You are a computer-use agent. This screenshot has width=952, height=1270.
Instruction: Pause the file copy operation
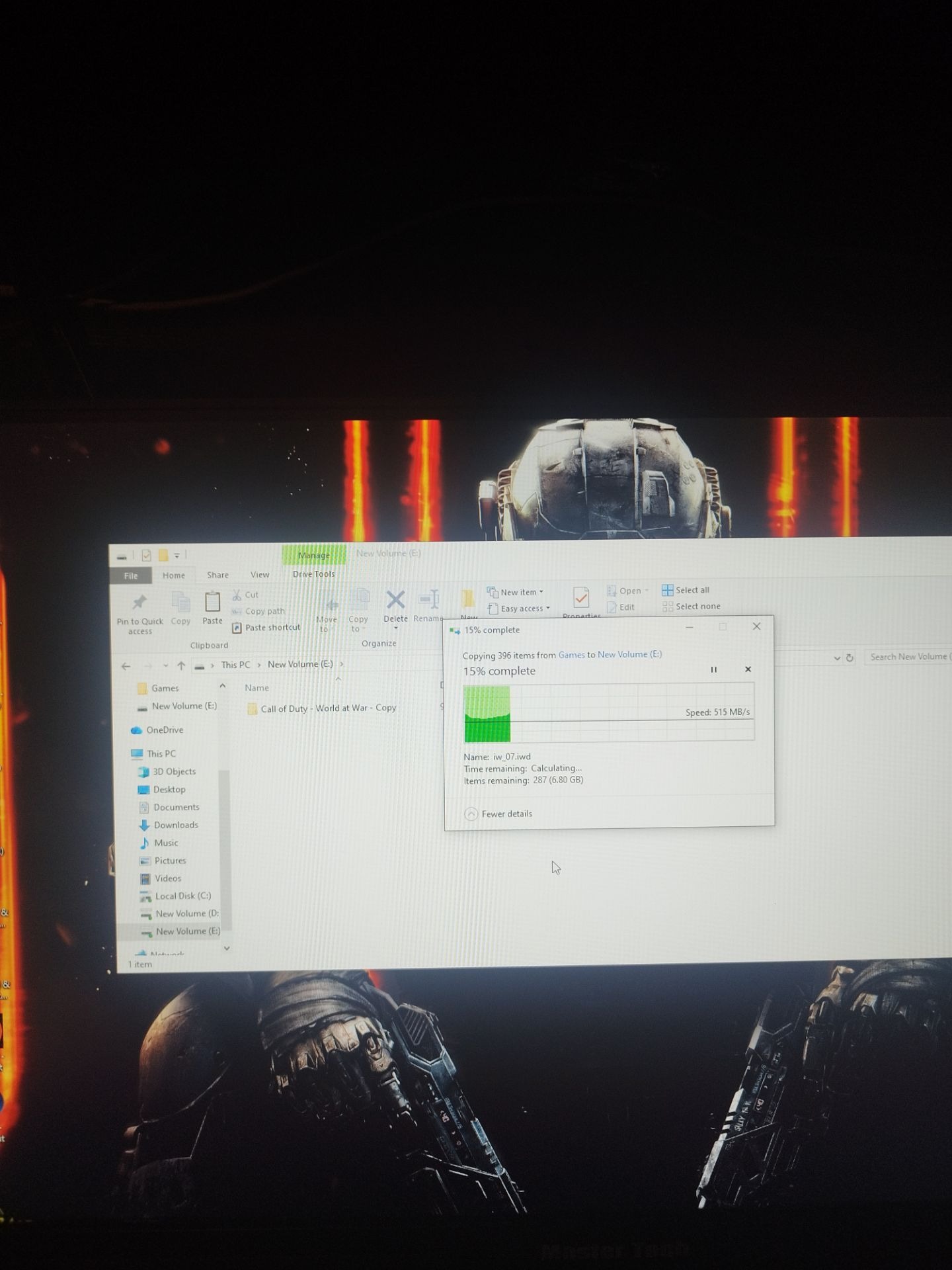tap(713, 669)
